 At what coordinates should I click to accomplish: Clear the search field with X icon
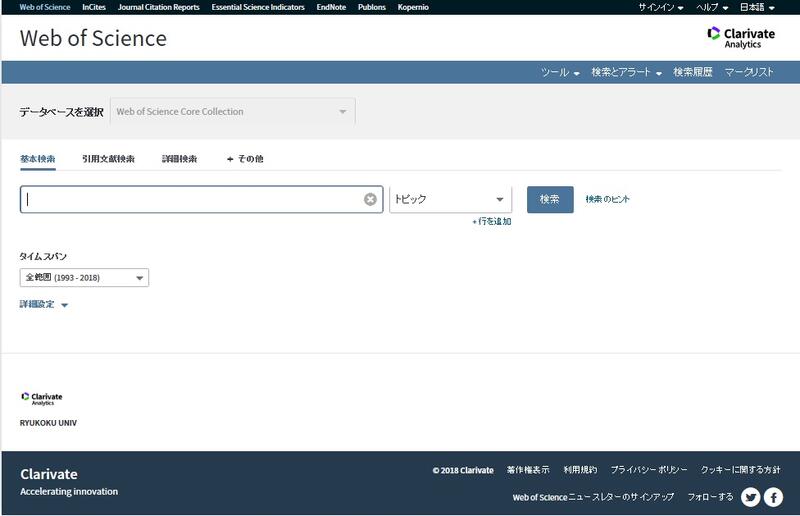coord(370,199)
